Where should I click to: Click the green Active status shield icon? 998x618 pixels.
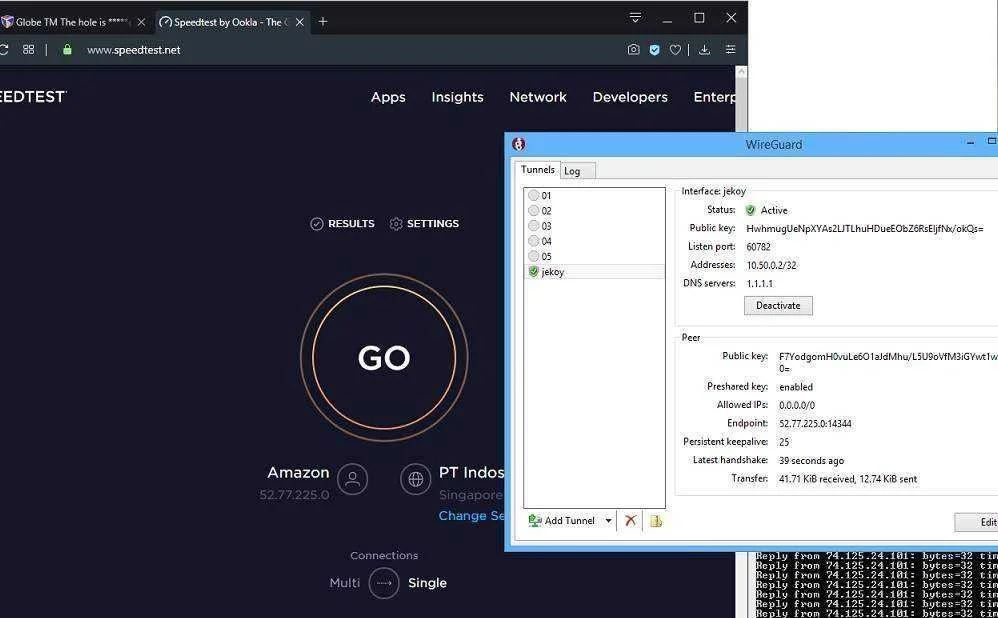point(750,210)
